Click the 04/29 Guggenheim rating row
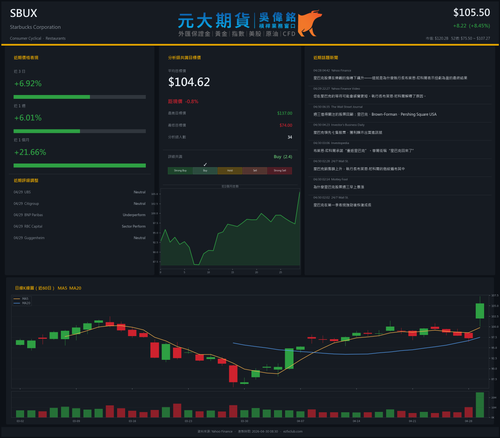Image resolution: width=500 pixels, height=438 pixels. click(80, 238)
